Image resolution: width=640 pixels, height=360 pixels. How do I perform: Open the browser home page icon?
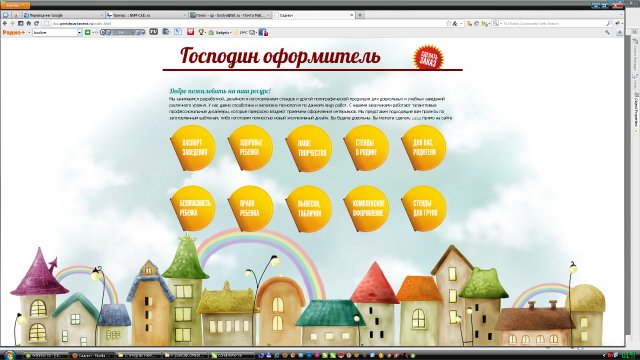tap(29, 24)
